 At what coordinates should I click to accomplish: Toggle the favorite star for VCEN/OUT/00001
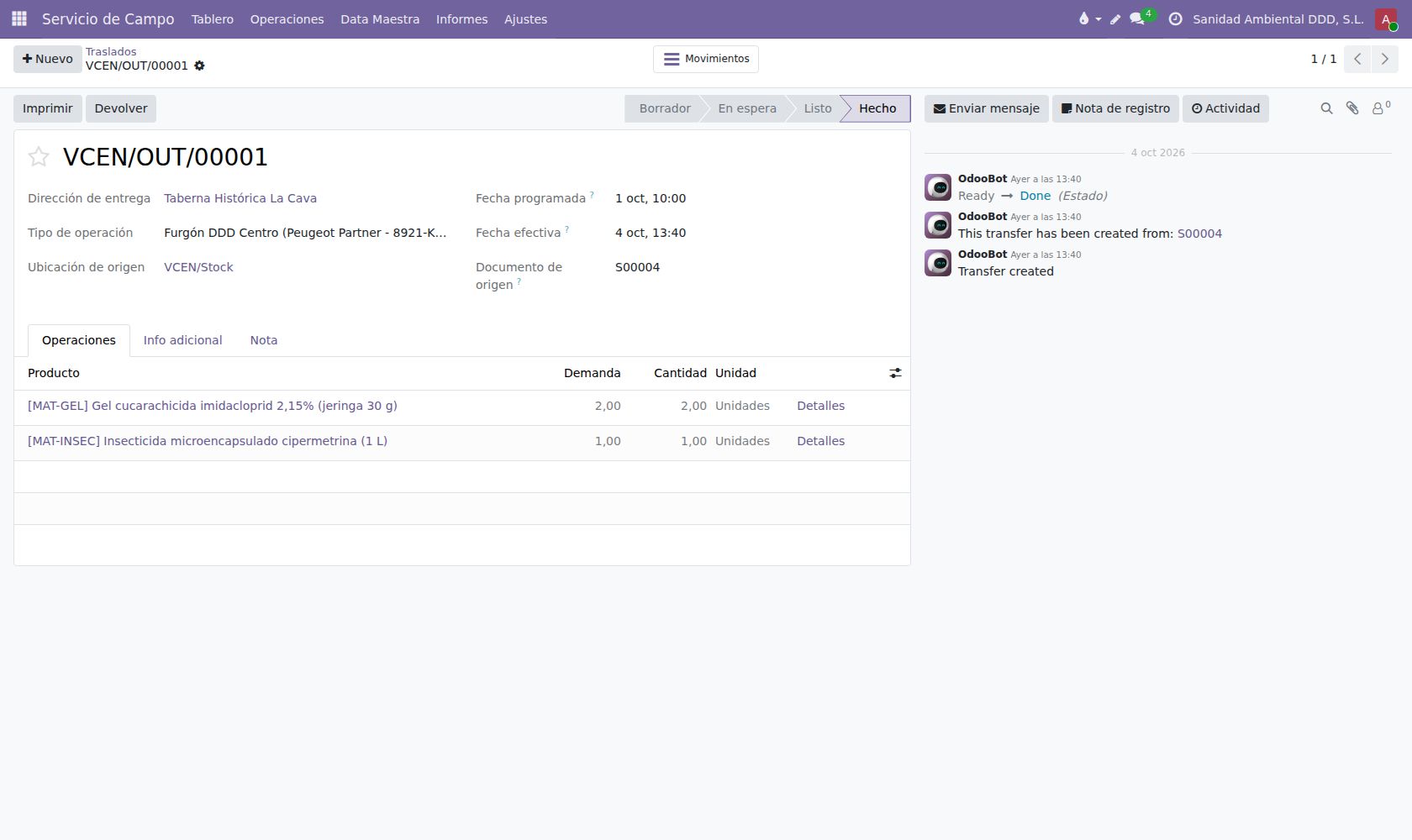[39, 157]
